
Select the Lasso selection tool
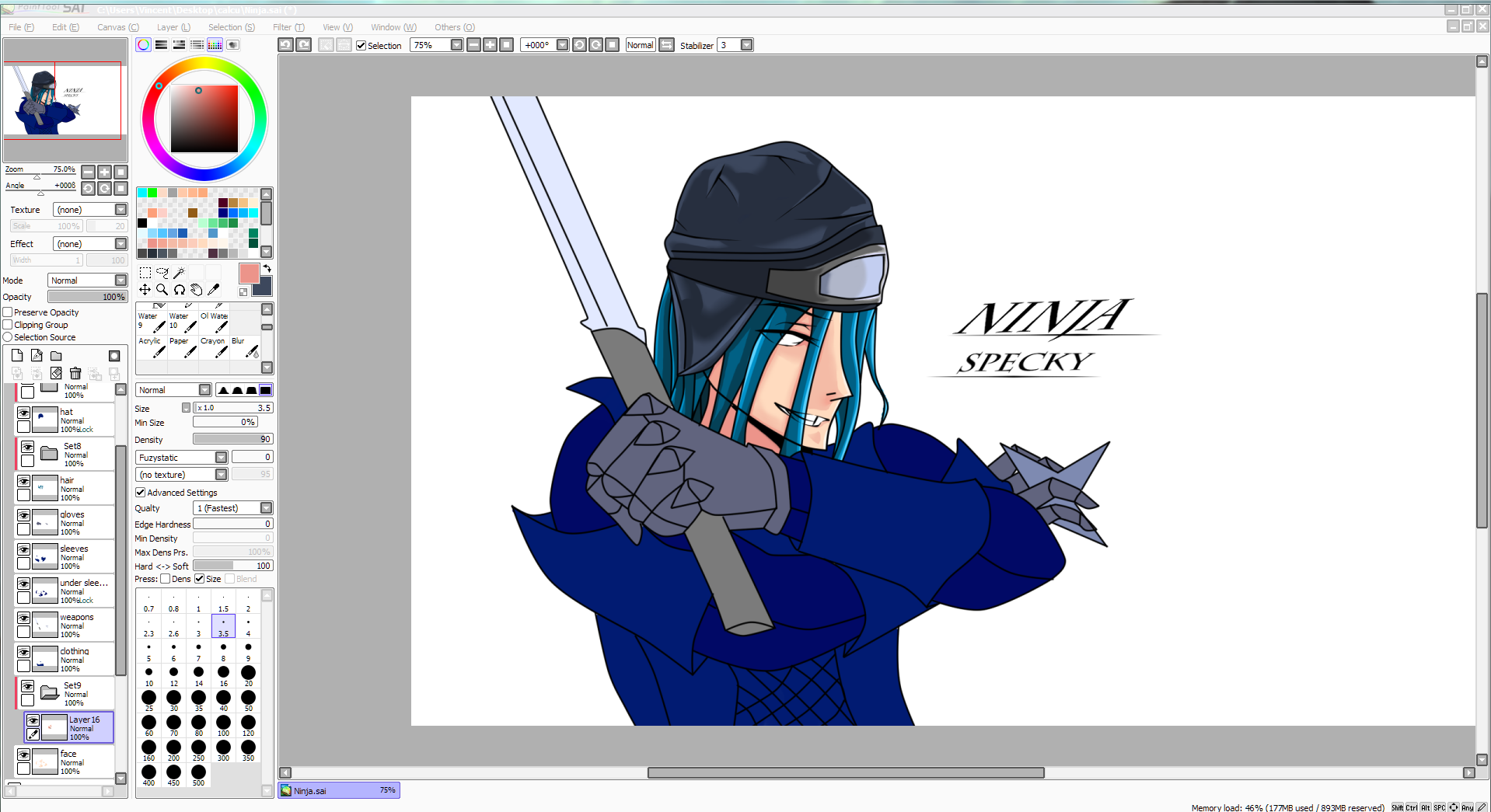tap(162, 274)
